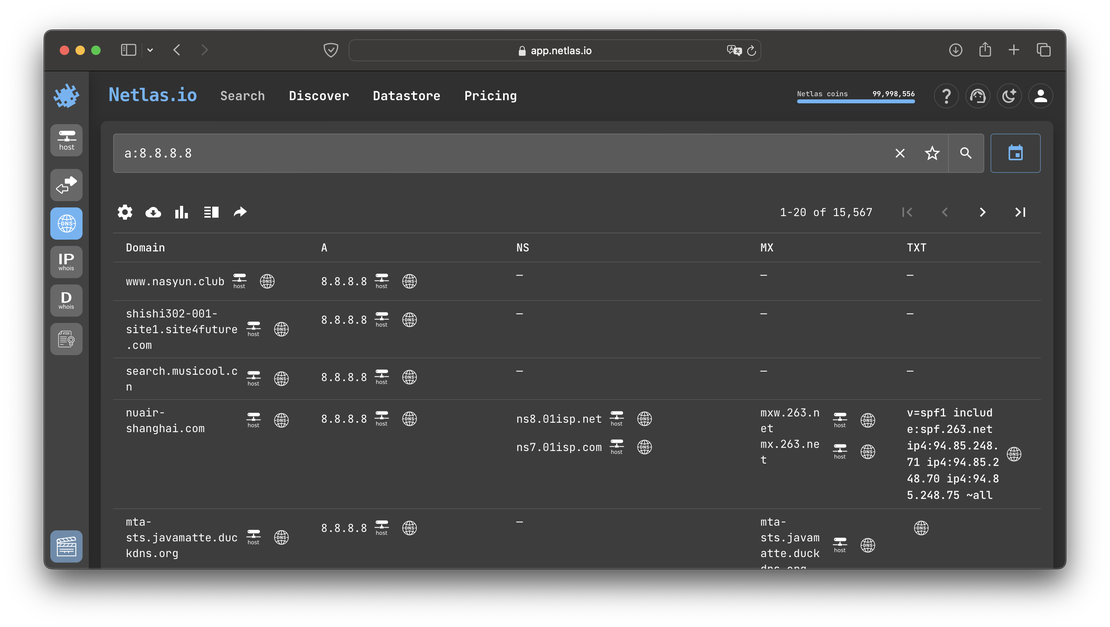Go to the Datastore tab
Image resolution: width=1110 pixels, height=627 pixels.
click(x=406, y=96)
